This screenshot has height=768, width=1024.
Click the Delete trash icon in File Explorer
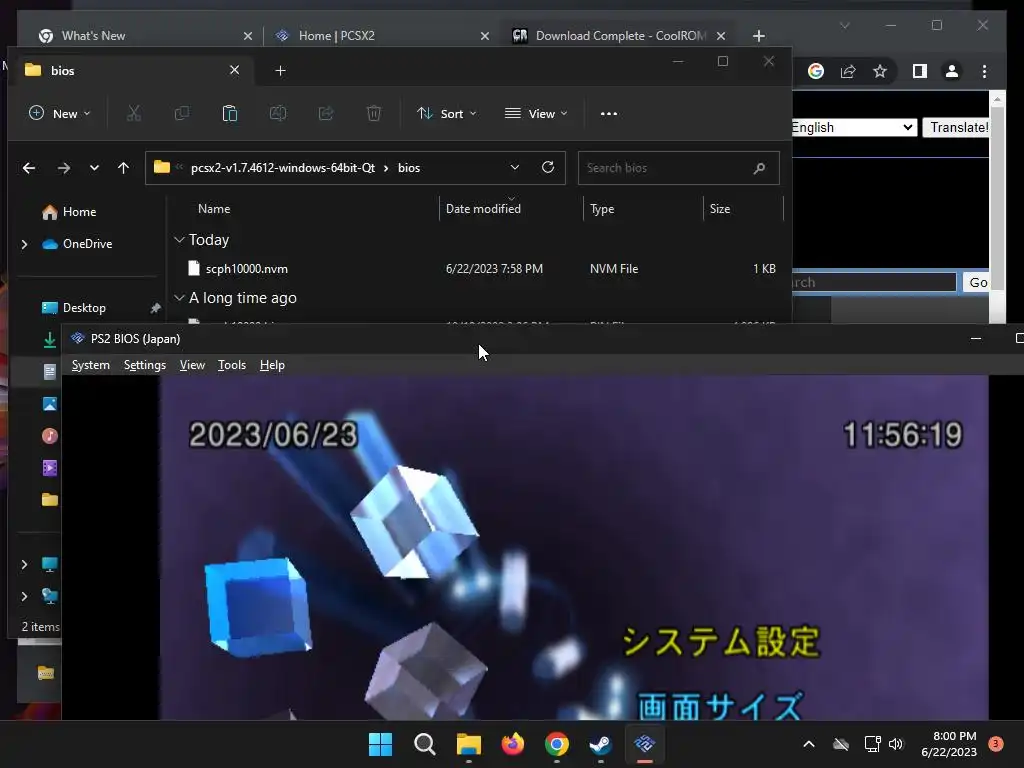tap(374, 114)
